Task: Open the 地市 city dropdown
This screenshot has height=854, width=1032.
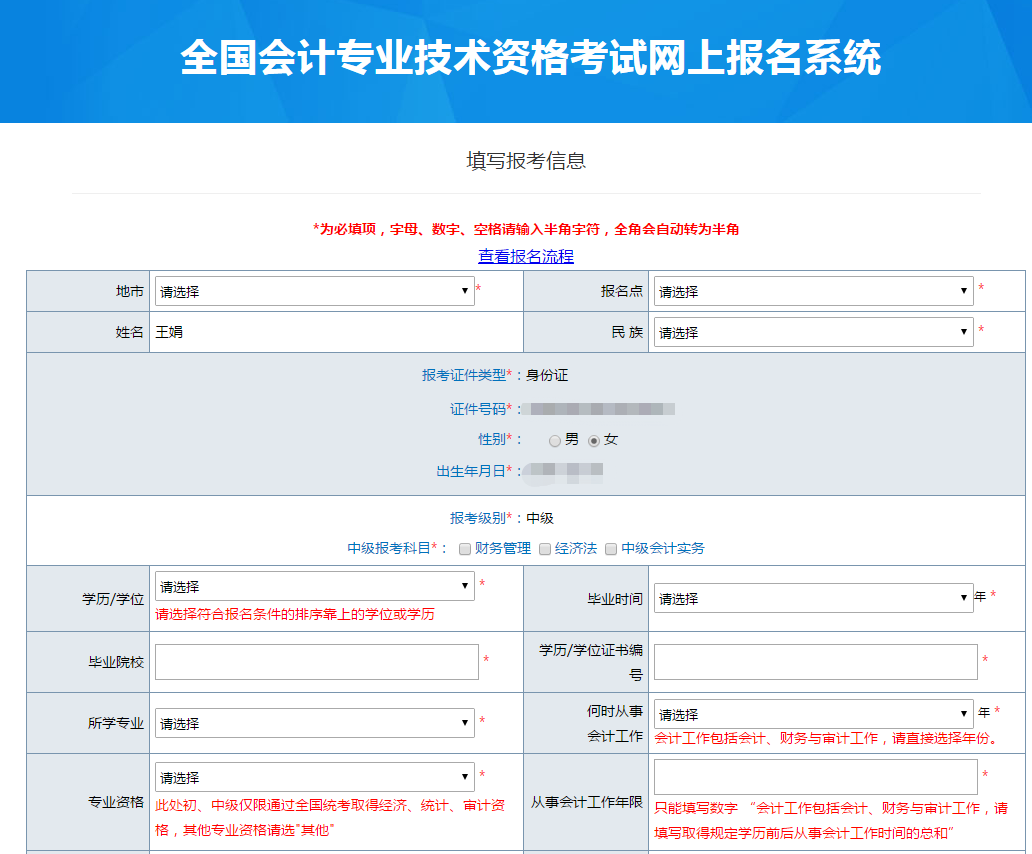Action: (x=315, y=291)
